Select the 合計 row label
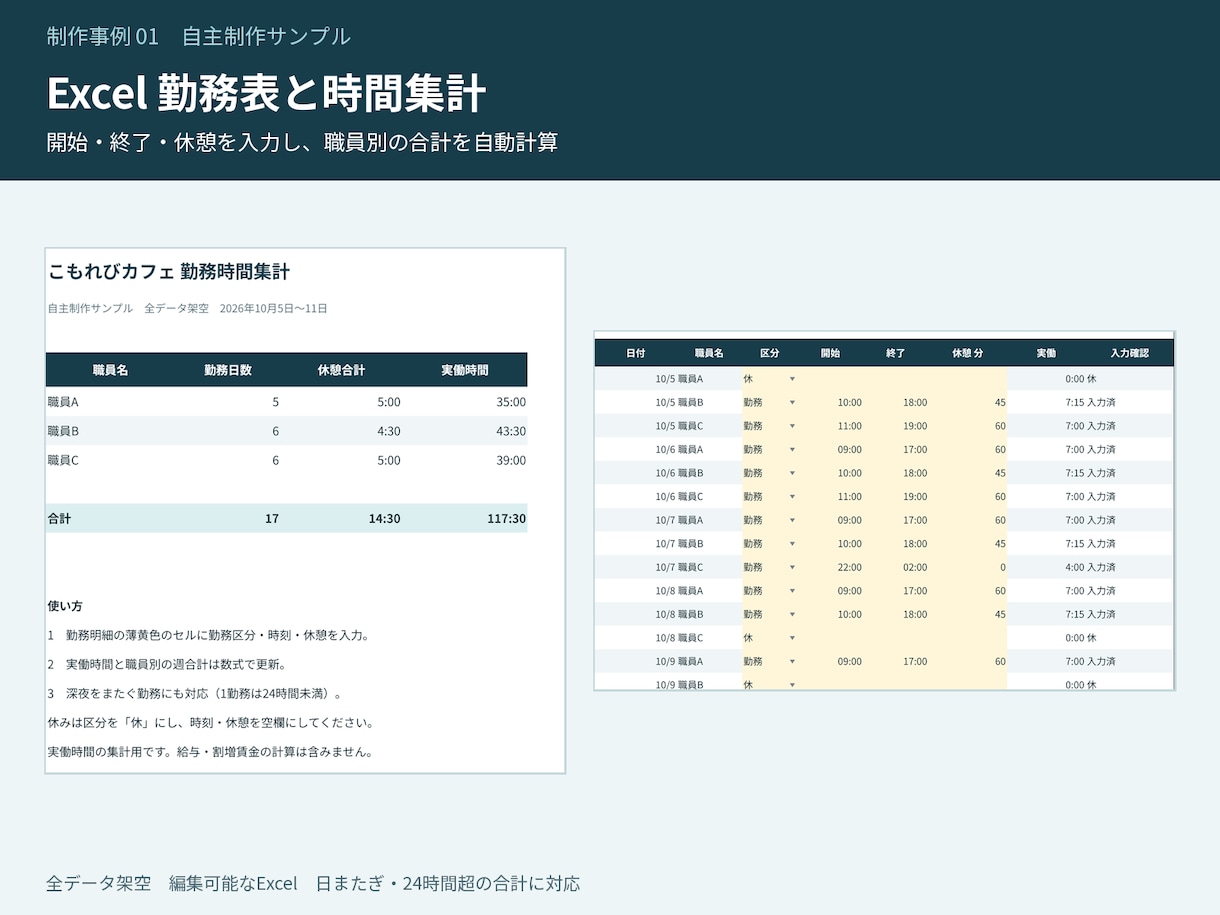The height and width of the screenshot is (915, 1220). [59, 519]
